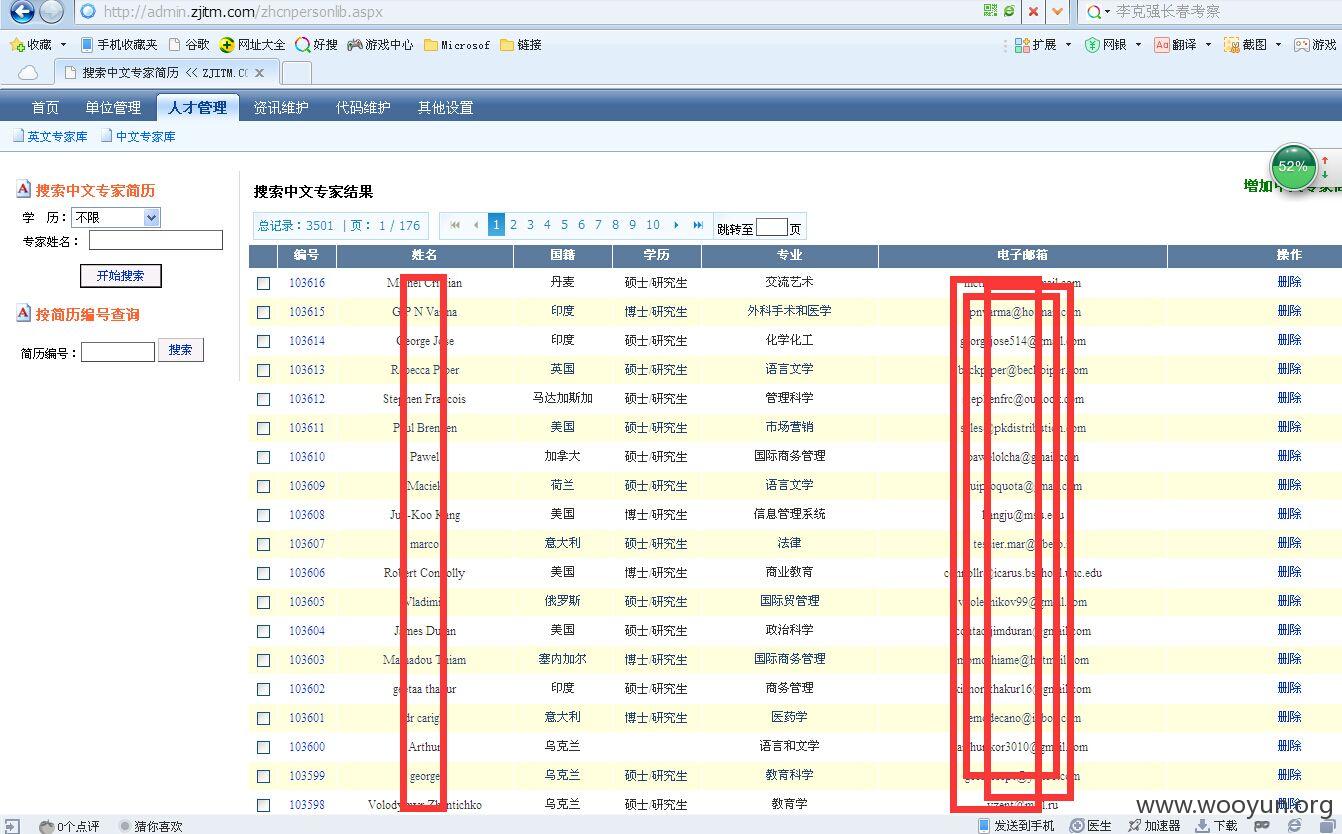Open 游戏中心 bookmark
The height and width of the screenshot is (834, 1342).
(x=380, y=44)
